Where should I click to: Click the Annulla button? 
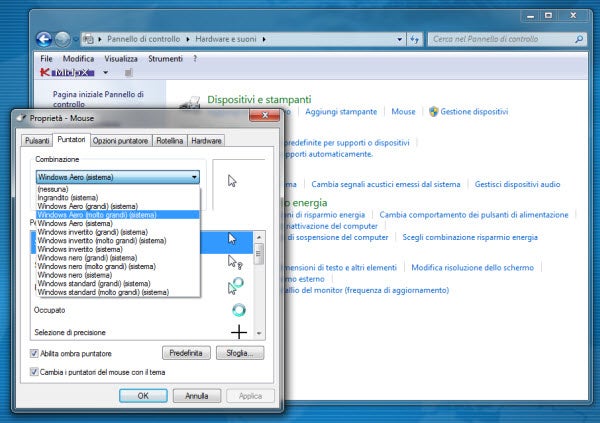tap(197, 396)
